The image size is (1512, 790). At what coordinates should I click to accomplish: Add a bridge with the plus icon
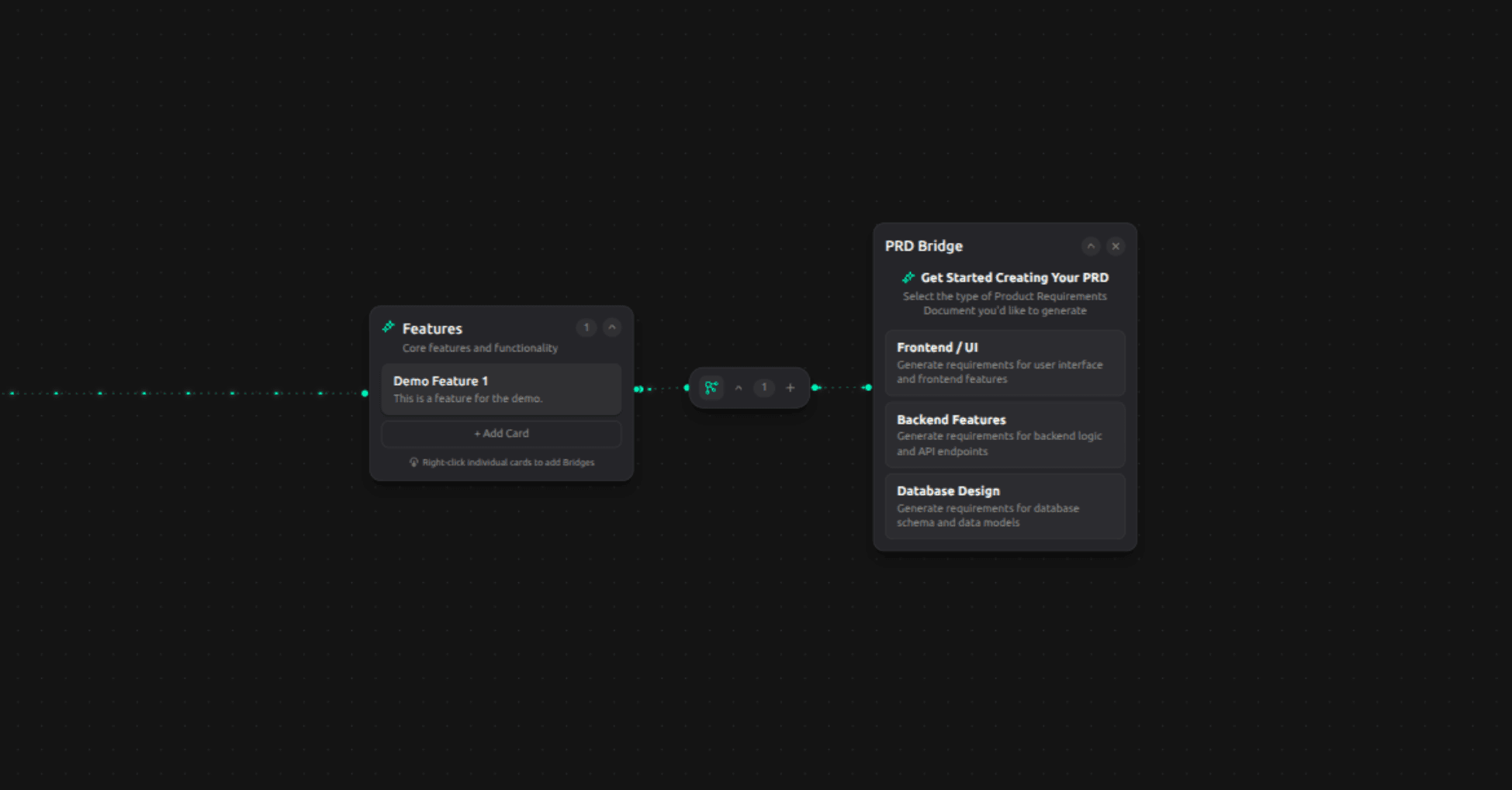pyautogui.click(x=790, y=387)
